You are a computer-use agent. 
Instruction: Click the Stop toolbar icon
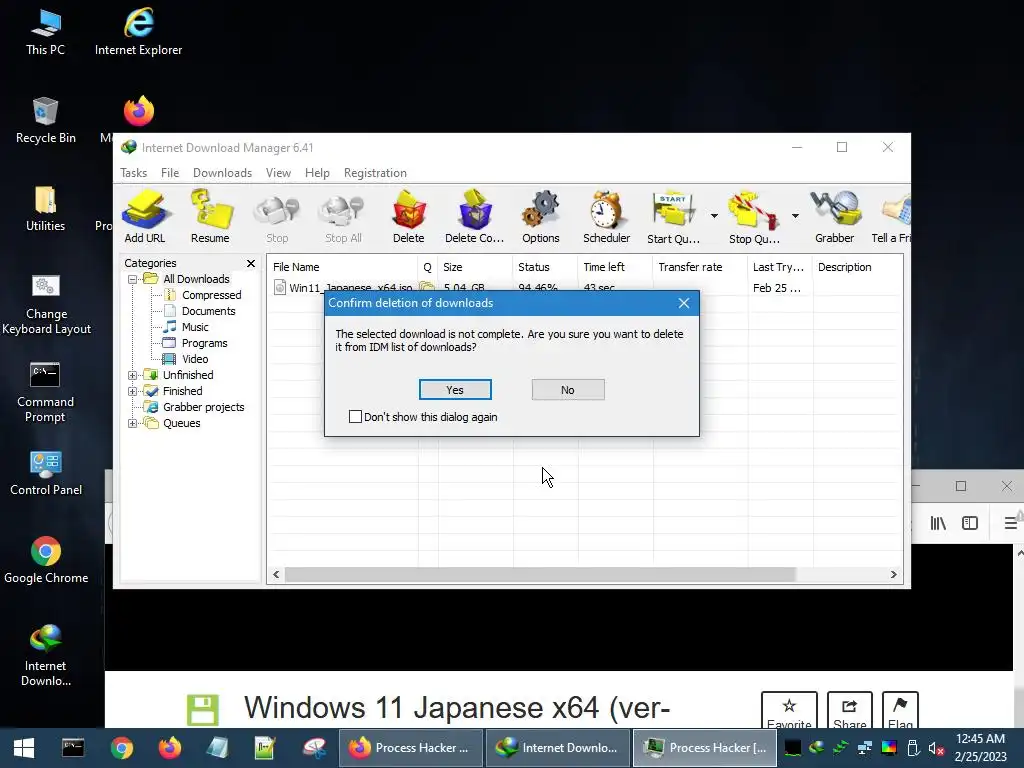pos(277,219)
